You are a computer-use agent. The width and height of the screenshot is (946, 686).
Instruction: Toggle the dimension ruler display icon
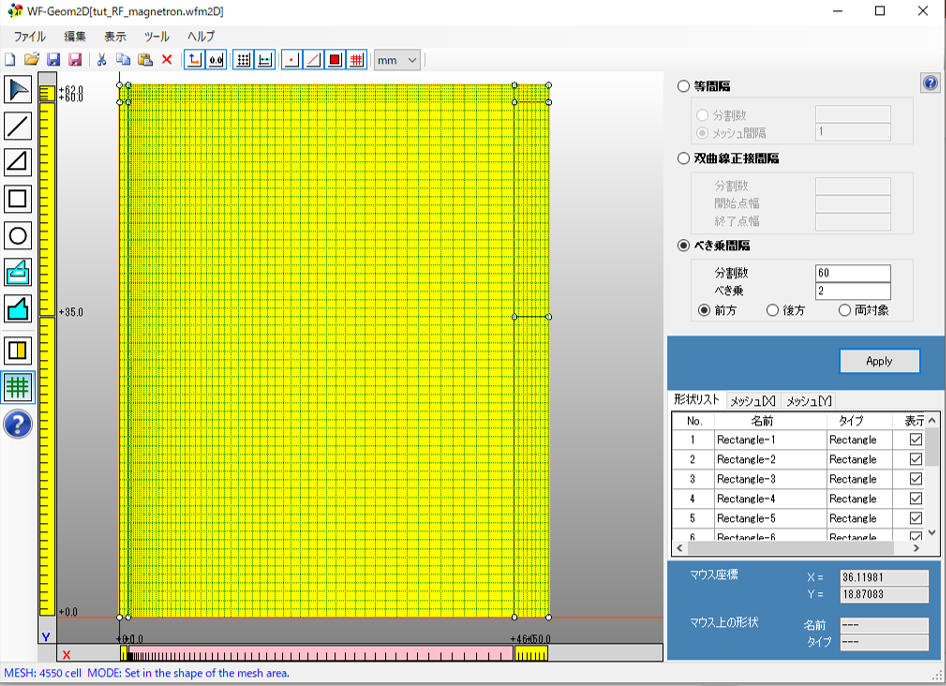(265, 60)
